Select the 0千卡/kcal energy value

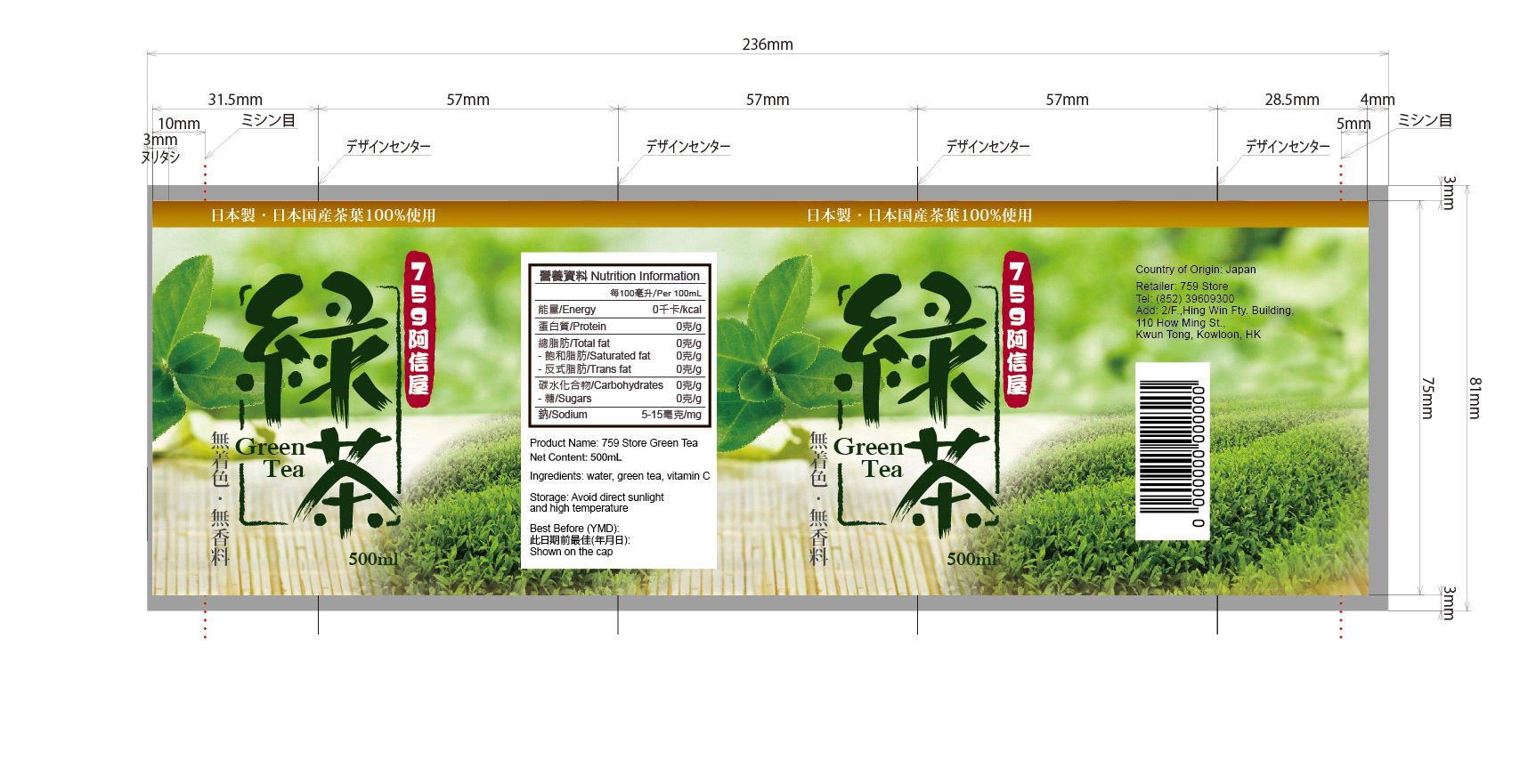point(677,310)
